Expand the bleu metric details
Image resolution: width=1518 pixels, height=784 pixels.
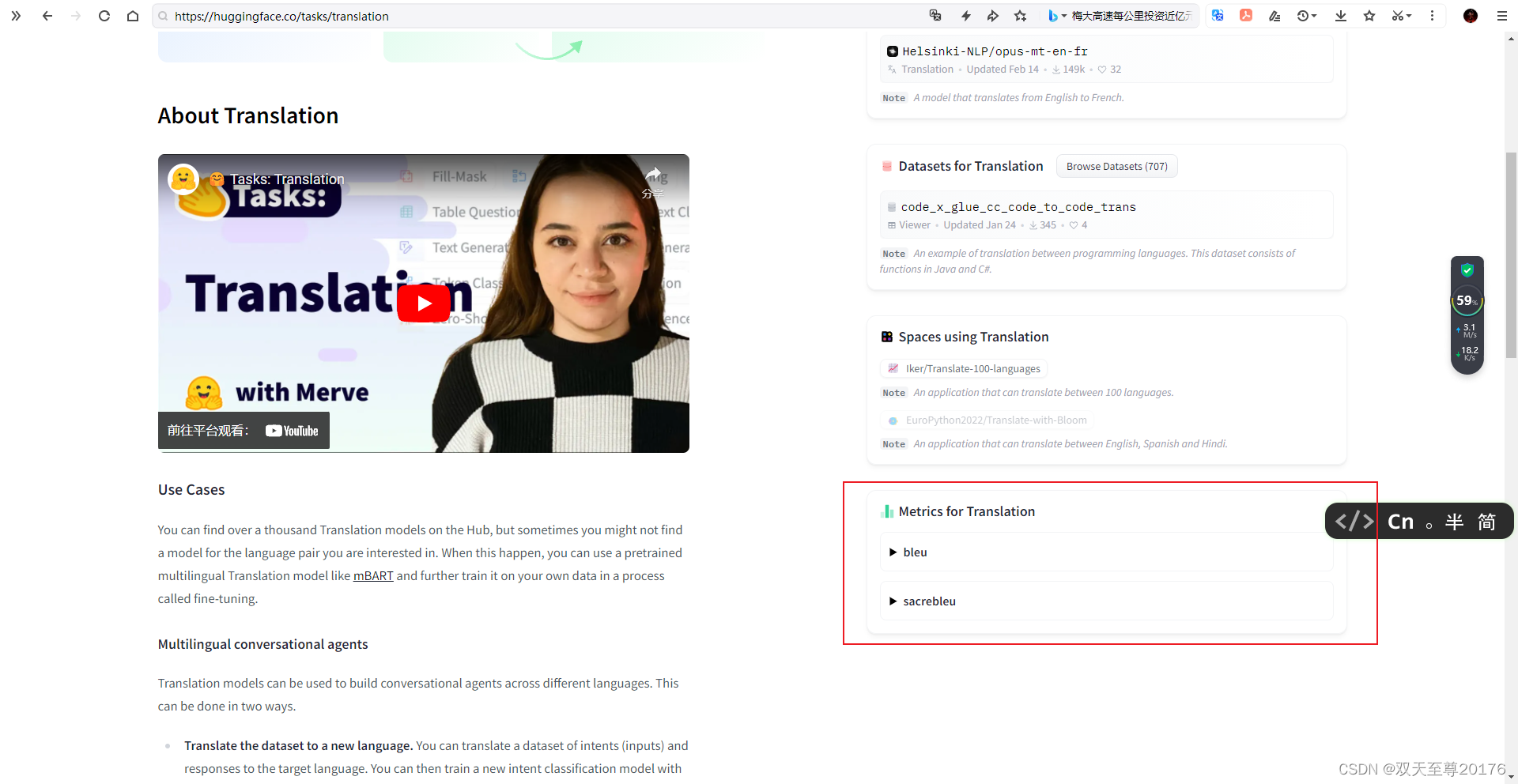1106,552
